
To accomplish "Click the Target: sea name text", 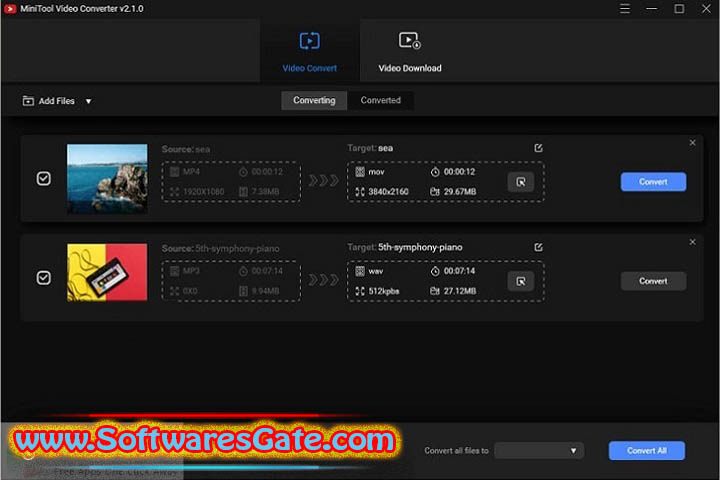I will click(x=370, y=148).
